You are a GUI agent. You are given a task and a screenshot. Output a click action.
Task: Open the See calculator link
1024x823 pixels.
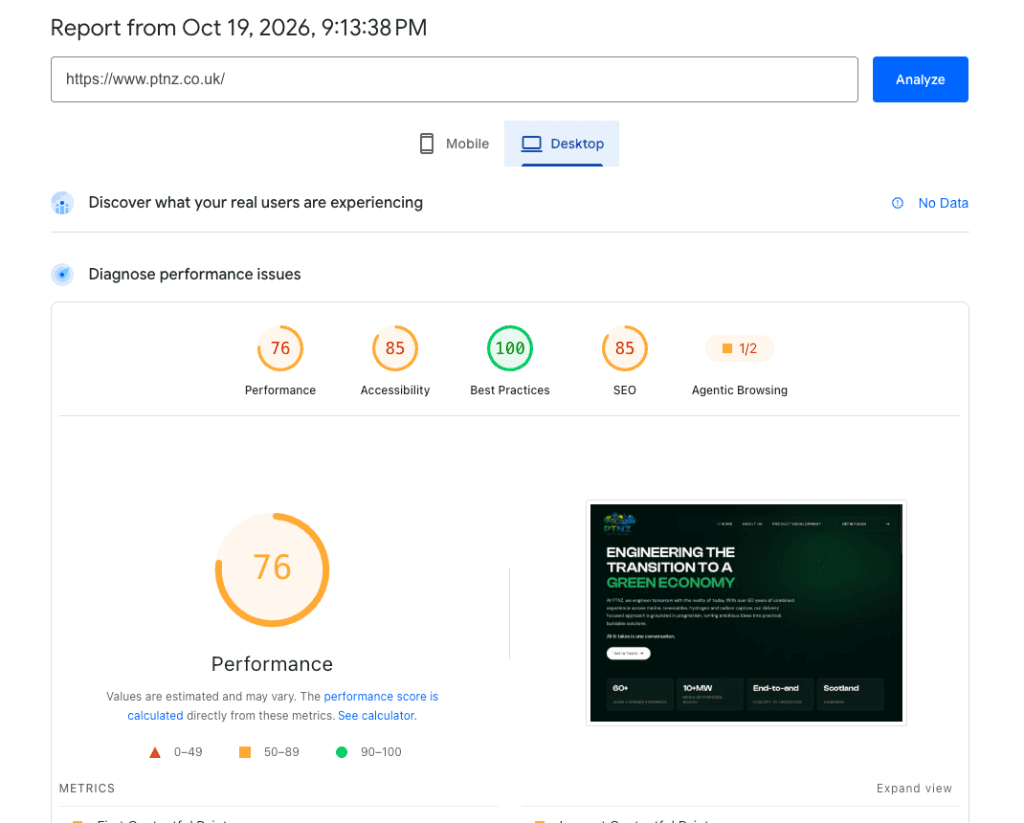coord(377,716)
